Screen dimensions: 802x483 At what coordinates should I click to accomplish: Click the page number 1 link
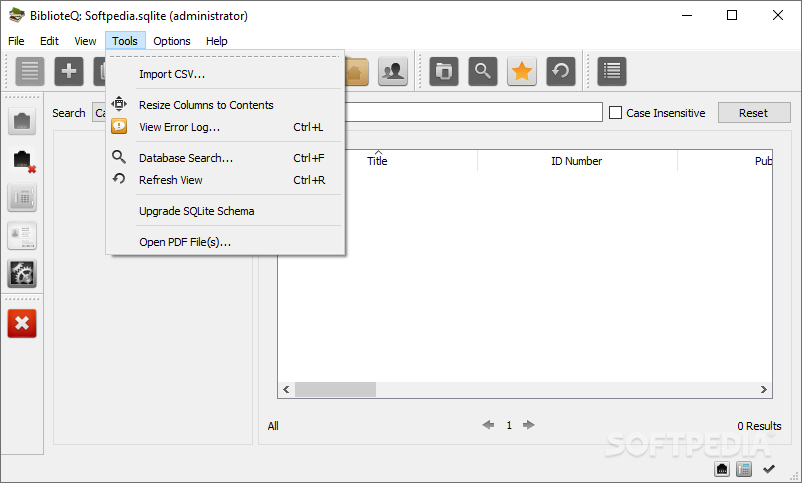click(509, 425)
